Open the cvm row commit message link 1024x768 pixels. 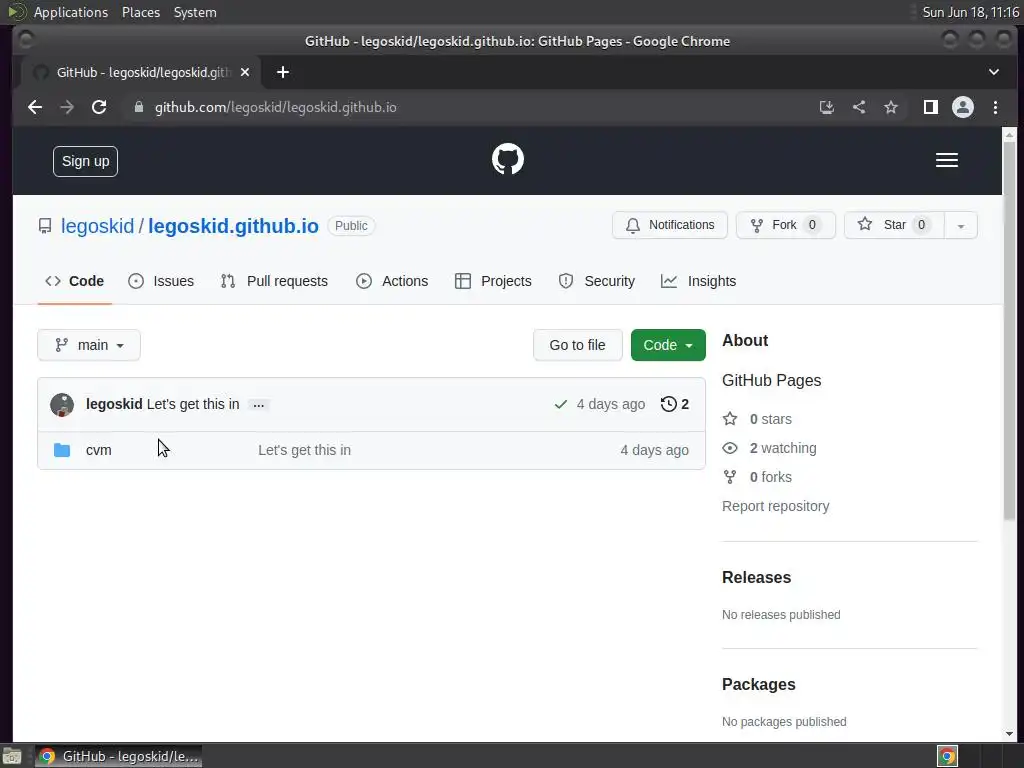pyautogui.click(x=304, y=450)
